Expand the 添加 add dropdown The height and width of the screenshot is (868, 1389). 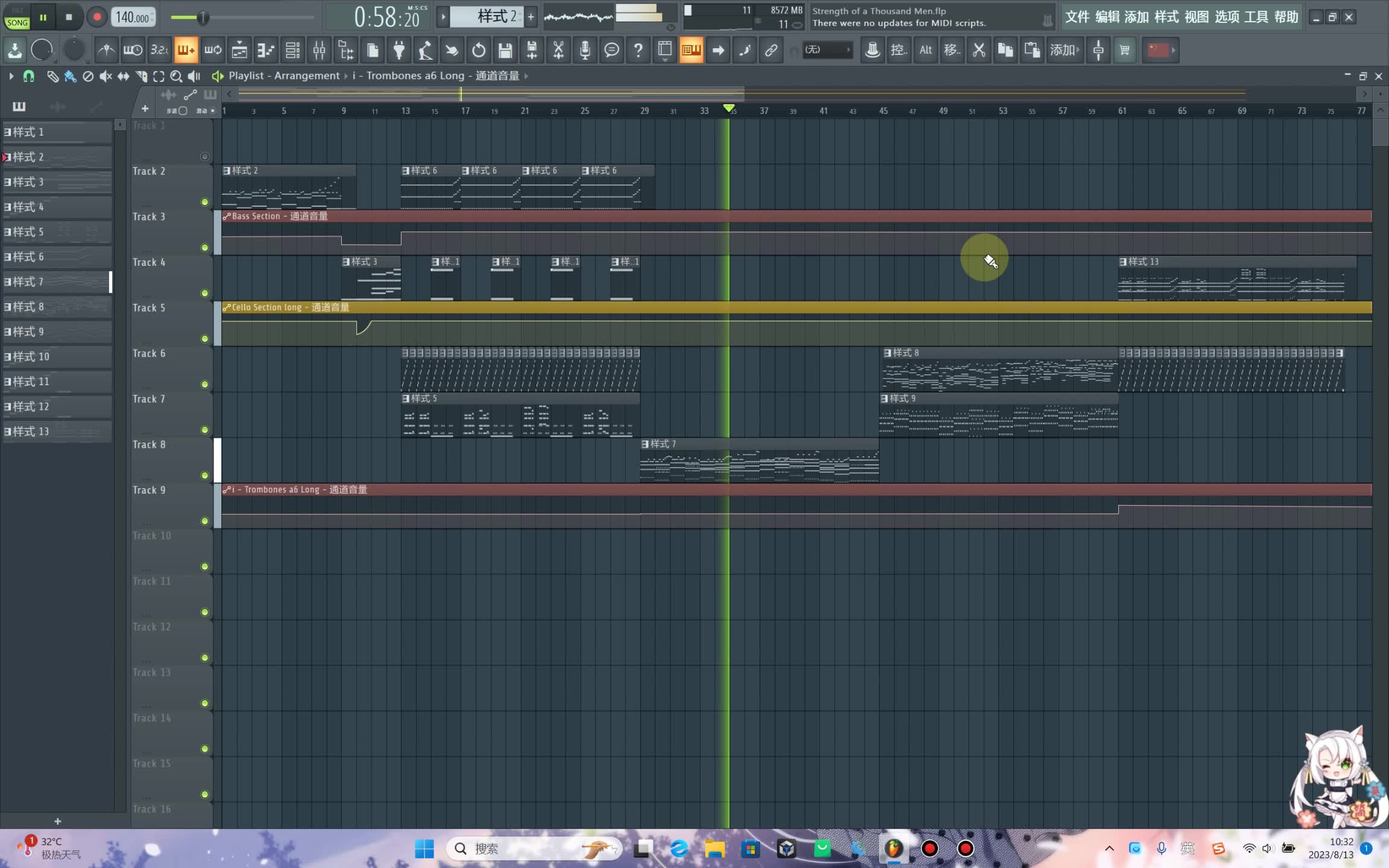click(x=1065, y=50)
